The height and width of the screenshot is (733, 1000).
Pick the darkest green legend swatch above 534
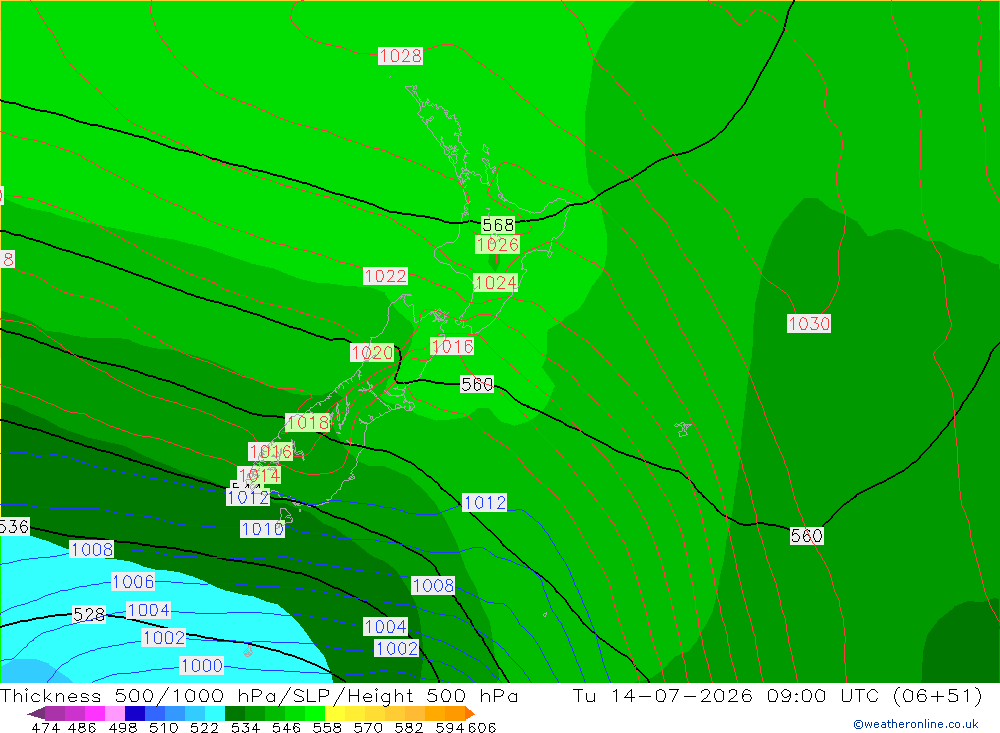pyautogui.click(x=235, y=713)
